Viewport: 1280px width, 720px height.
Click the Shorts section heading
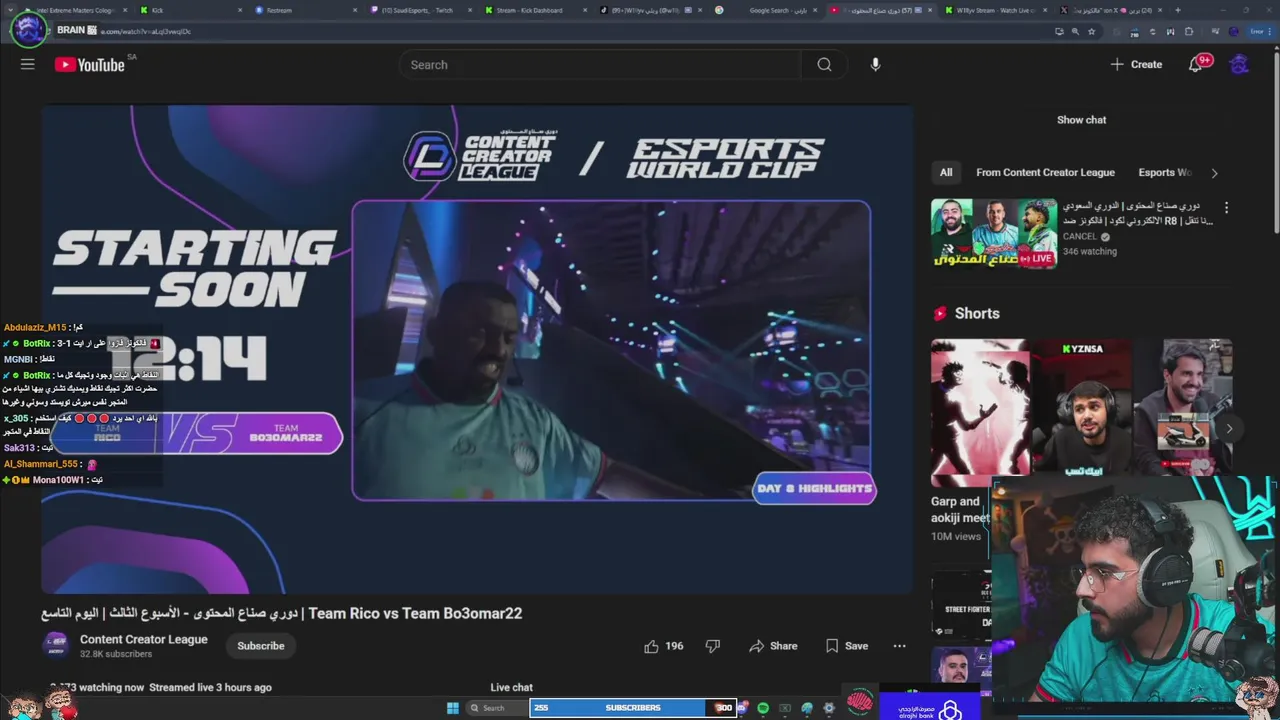tap(977, 313)
